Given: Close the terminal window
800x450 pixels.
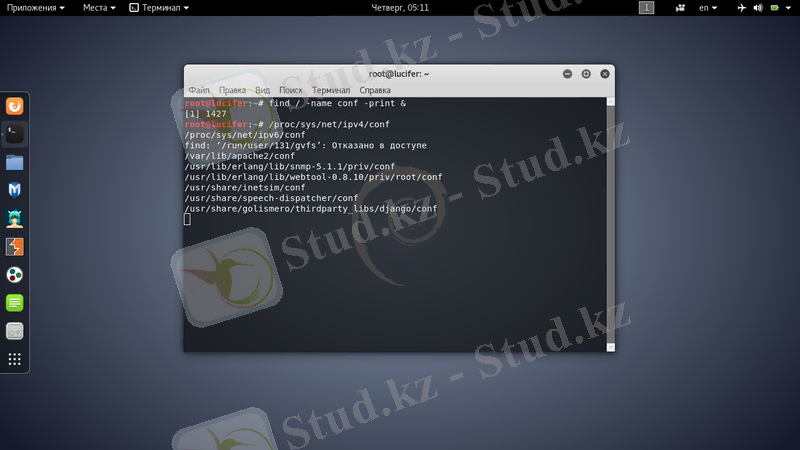Looking at the screenshot, I should pos(605,74).
